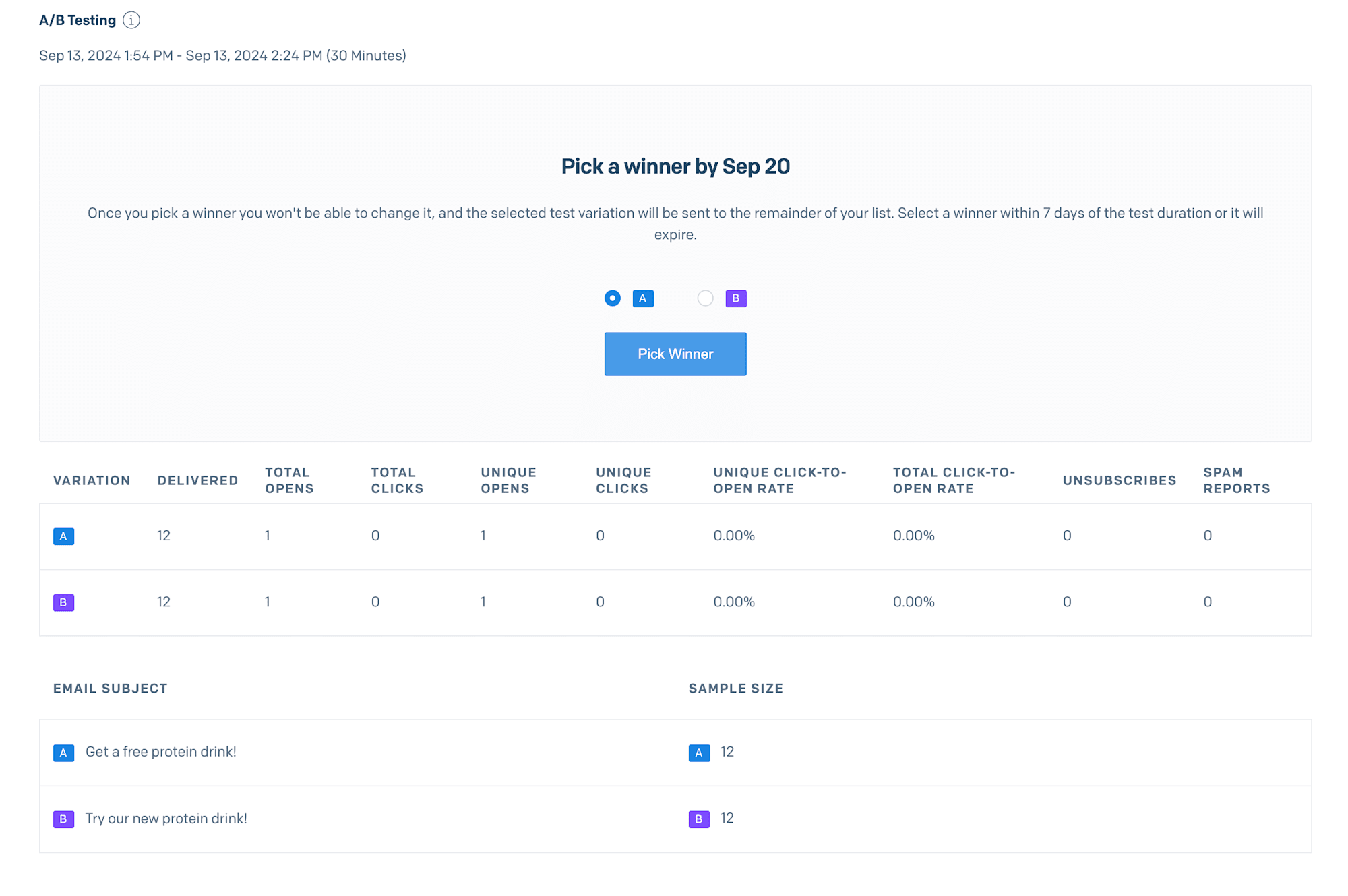Viewport: 1348px width, 896px height.
Task: Click the B badge under Sample Size
Action: (699, 819)
